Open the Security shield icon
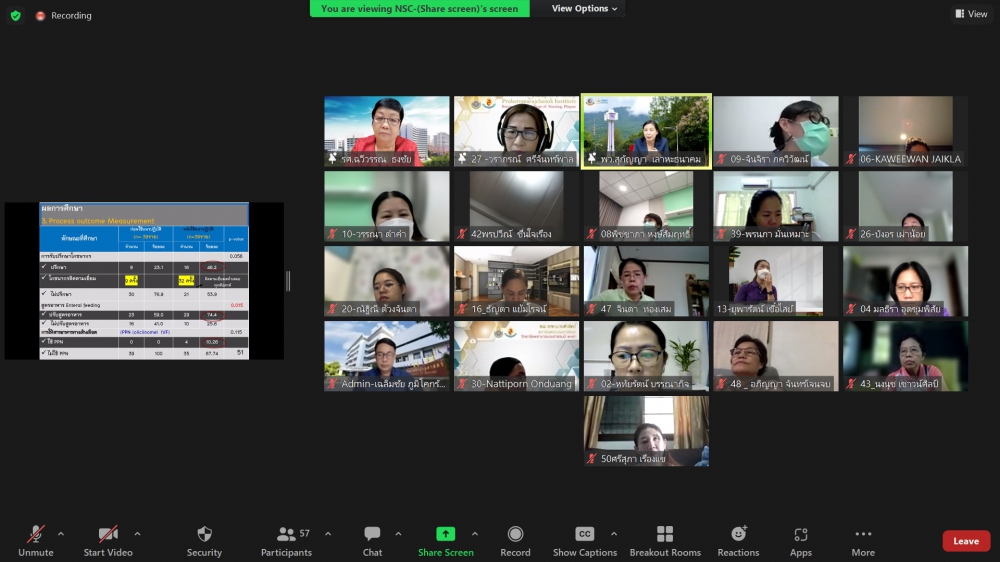1000x562 pixels. click(204, 535)
